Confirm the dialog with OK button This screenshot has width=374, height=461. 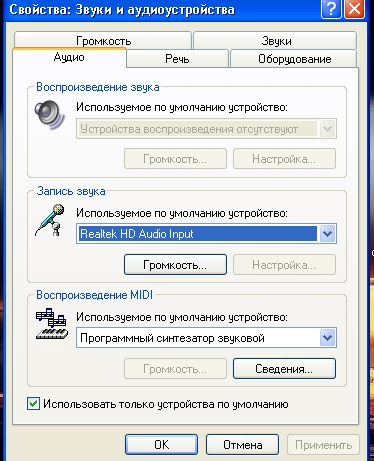click(x=162, y=444)
